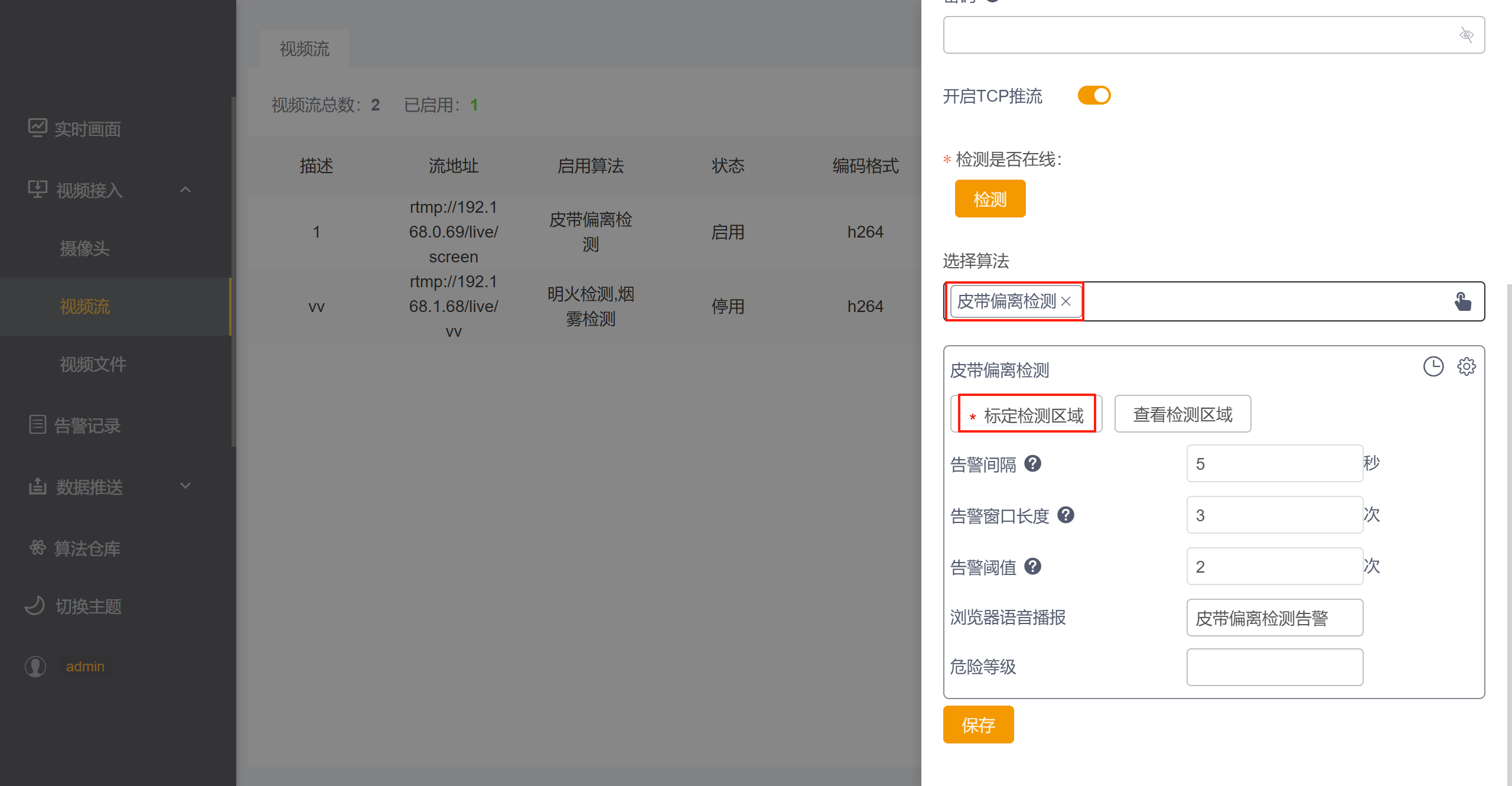Toggle password visibility eye icon
This screenshot has width=1512, height=786.
tap(1466, 35)
